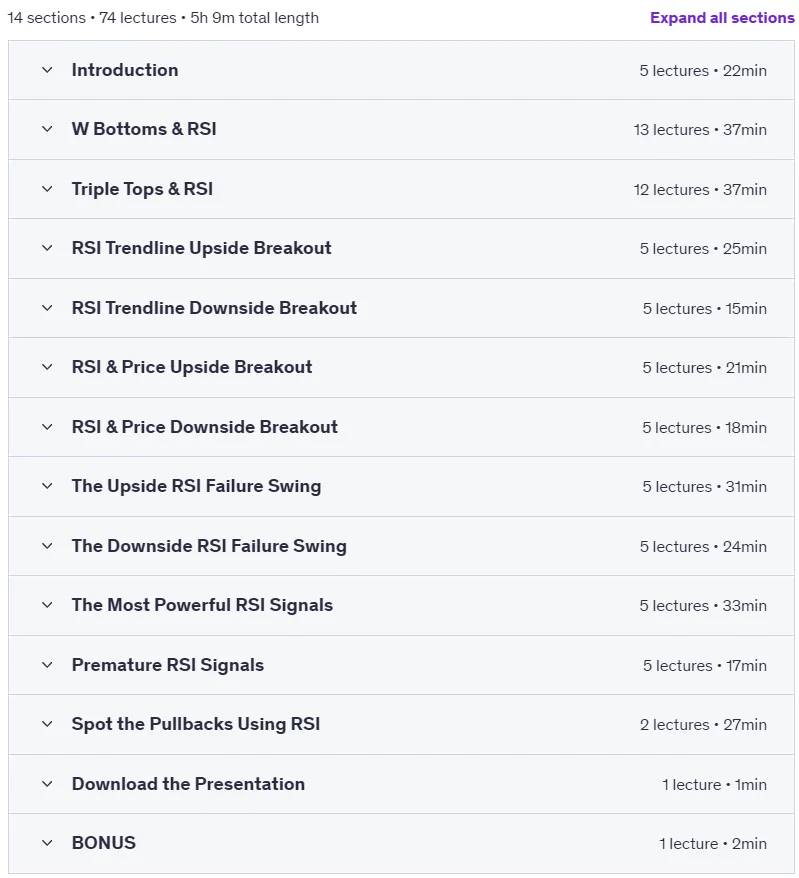Open The Most Powerful RSI Signals section
This screenshot has width=799, height=878.
[401, 605]
